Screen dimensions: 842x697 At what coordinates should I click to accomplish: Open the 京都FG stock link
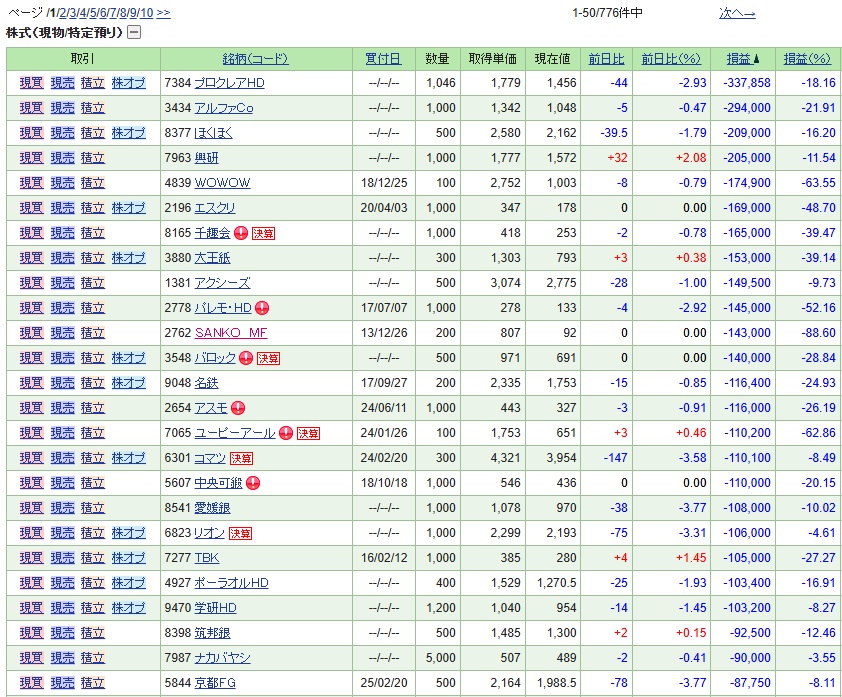pyautogui.click(x=215, y=683)
